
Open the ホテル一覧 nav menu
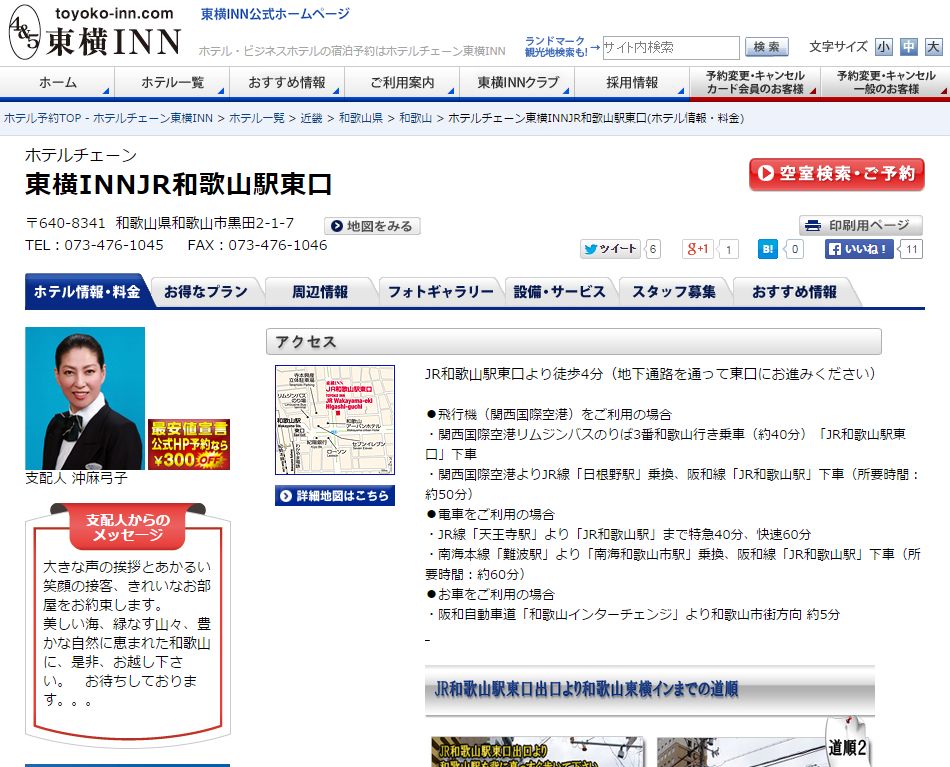coord(172,82)
